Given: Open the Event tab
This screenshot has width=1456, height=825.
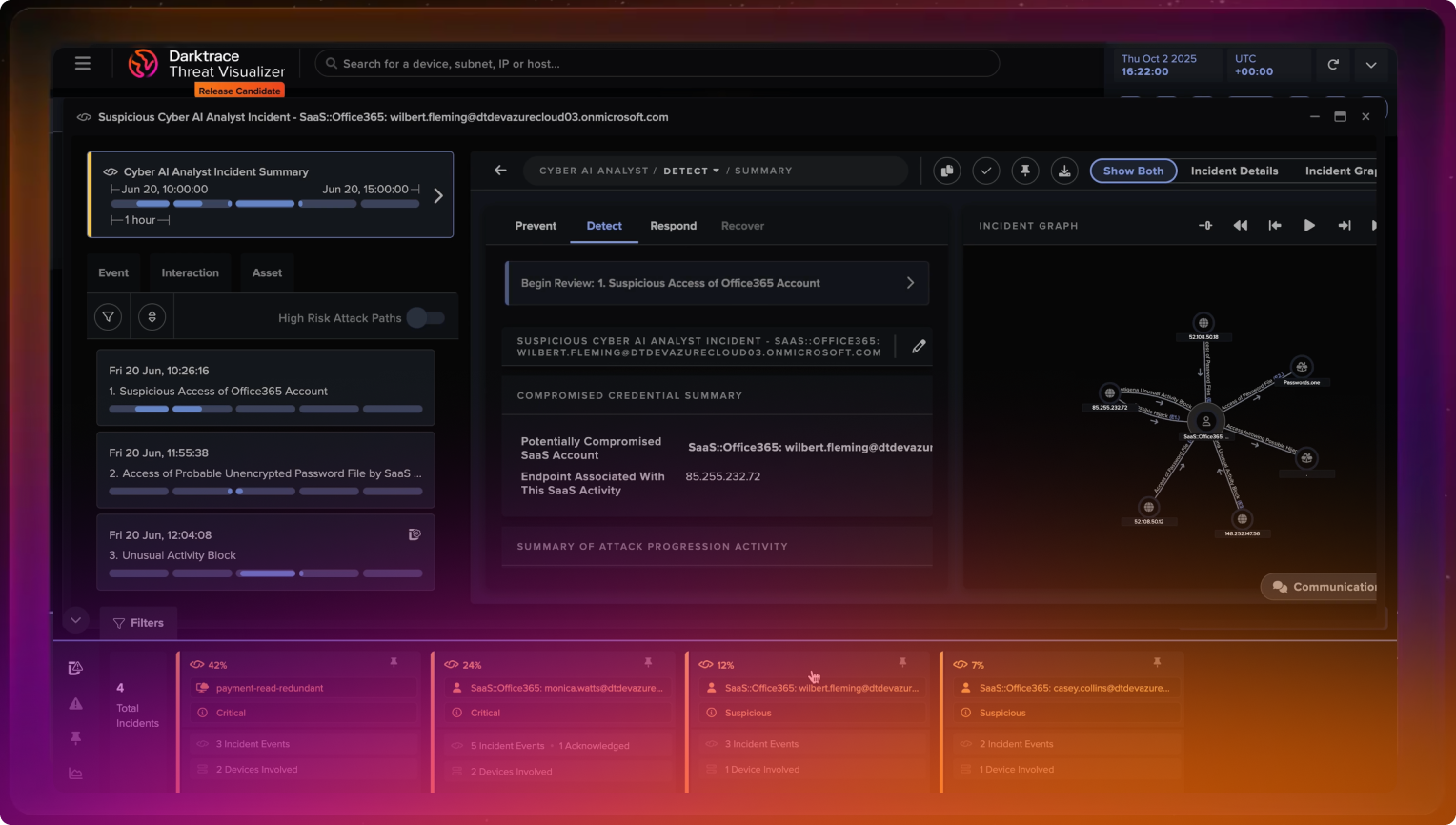Looking at the screenshot, I should click(x=113, y=272).
